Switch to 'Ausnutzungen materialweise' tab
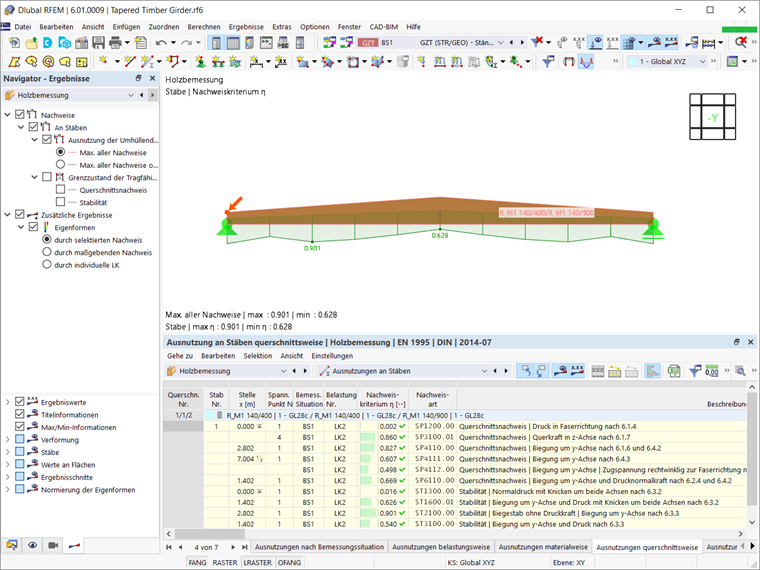 (543, 547)
